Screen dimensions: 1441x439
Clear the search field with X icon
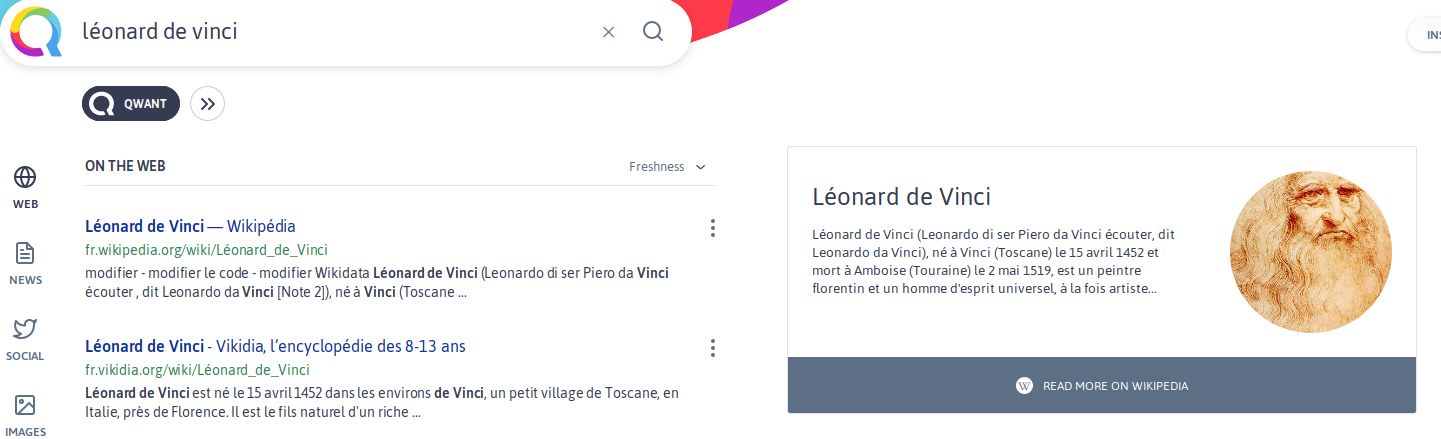pyautogui.click(x=608, y=32)
